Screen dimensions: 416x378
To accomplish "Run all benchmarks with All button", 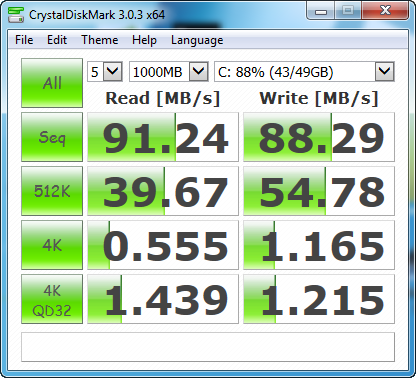I will coord(52,83).
